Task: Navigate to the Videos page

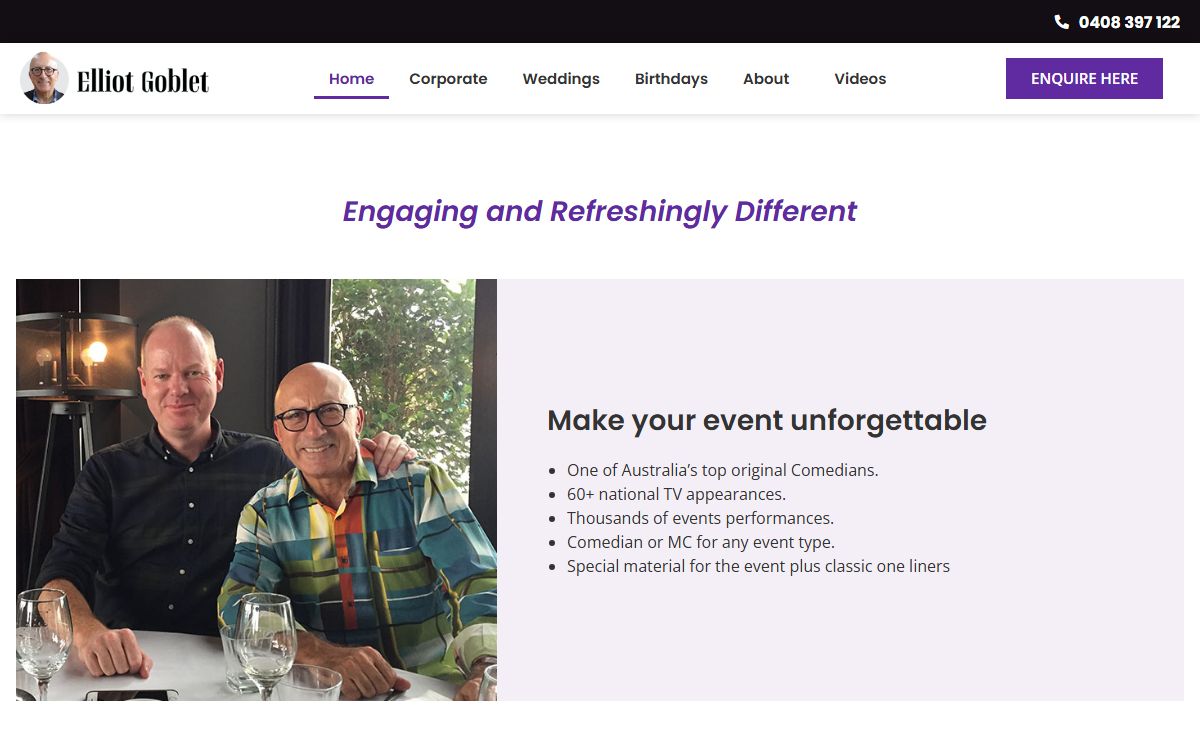Action: pos(860,79)
